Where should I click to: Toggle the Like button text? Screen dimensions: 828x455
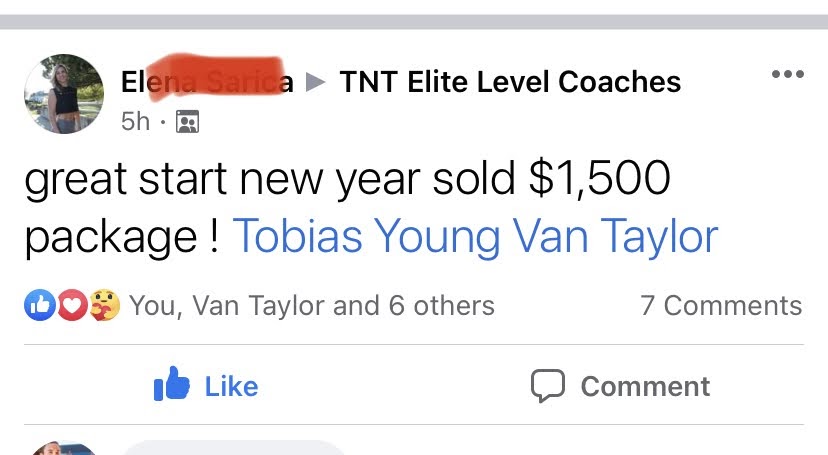231,386
